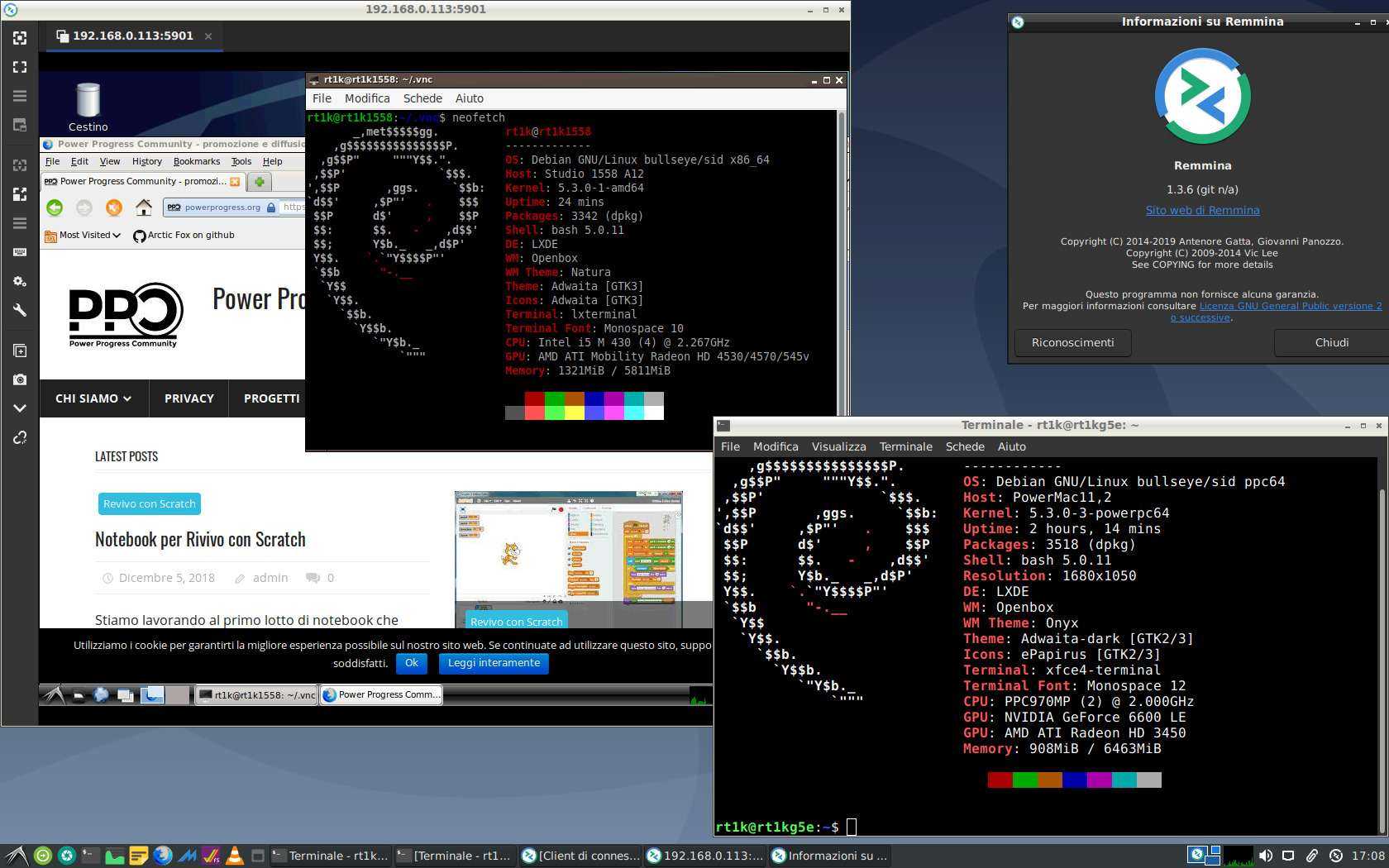1389x868 pixels.
Task: Open the Sito web di Remmina link
Action: [x=1202, y=210]
